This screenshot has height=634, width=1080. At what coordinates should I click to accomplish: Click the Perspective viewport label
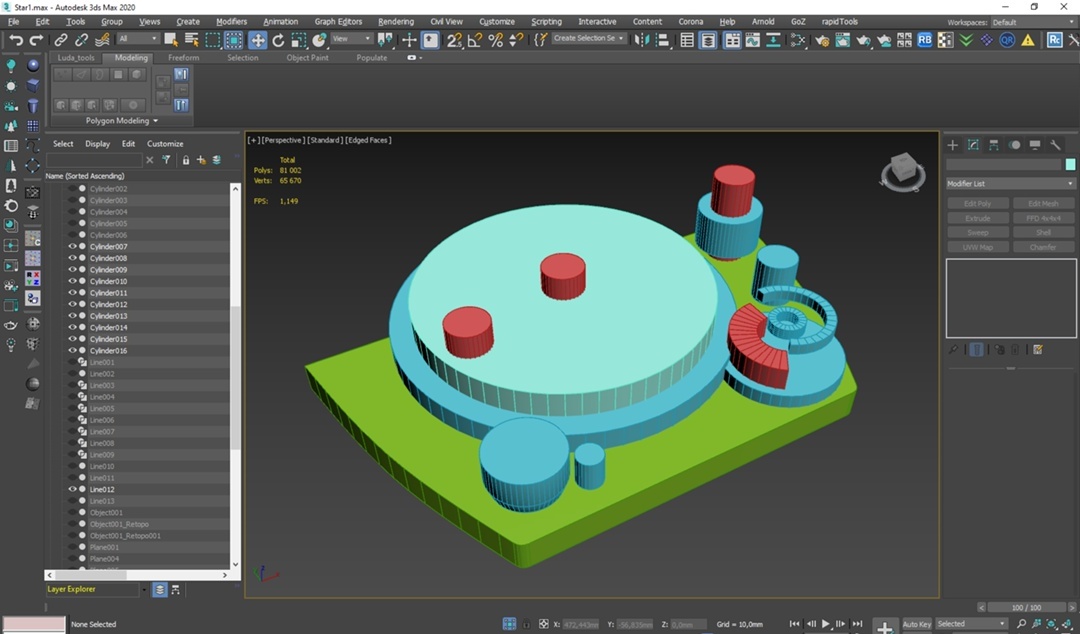pyautogui.click(x=283, y=141)
